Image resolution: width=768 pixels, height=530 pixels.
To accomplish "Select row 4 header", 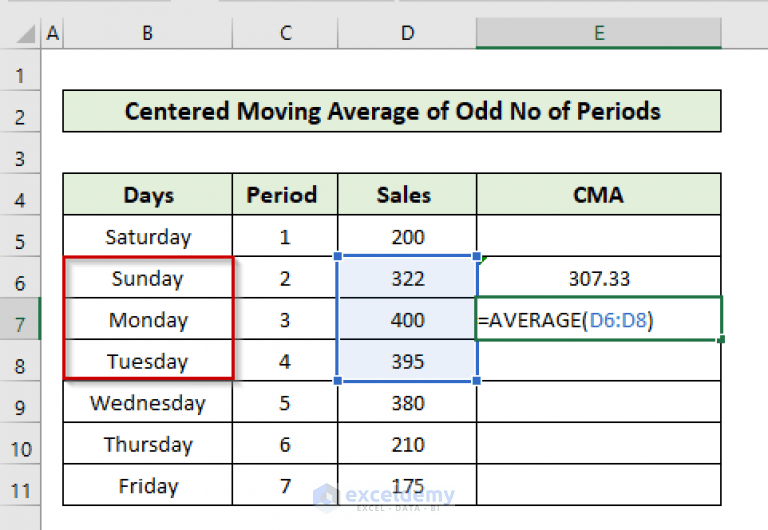I will click(x=20, y=194).
